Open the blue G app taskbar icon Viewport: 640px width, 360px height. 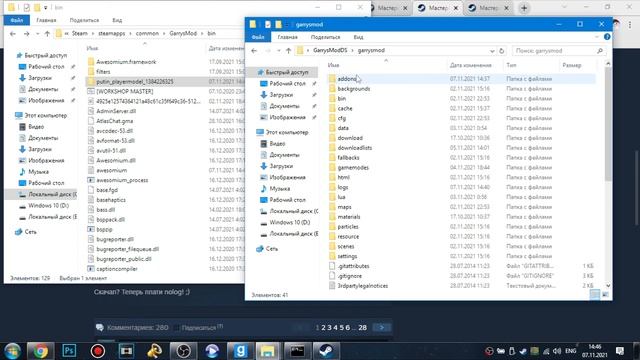click(240, 351)
